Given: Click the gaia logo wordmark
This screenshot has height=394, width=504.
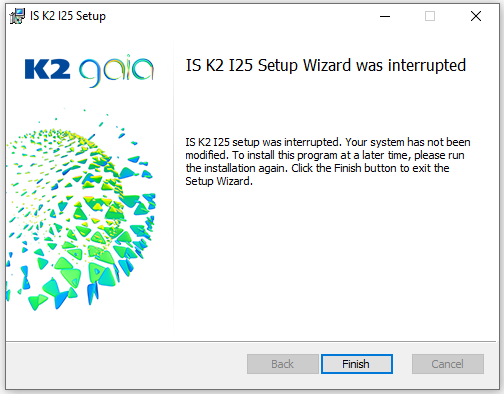Looking at the screenshot, I should pyautogui.click(x=116, y=71).
